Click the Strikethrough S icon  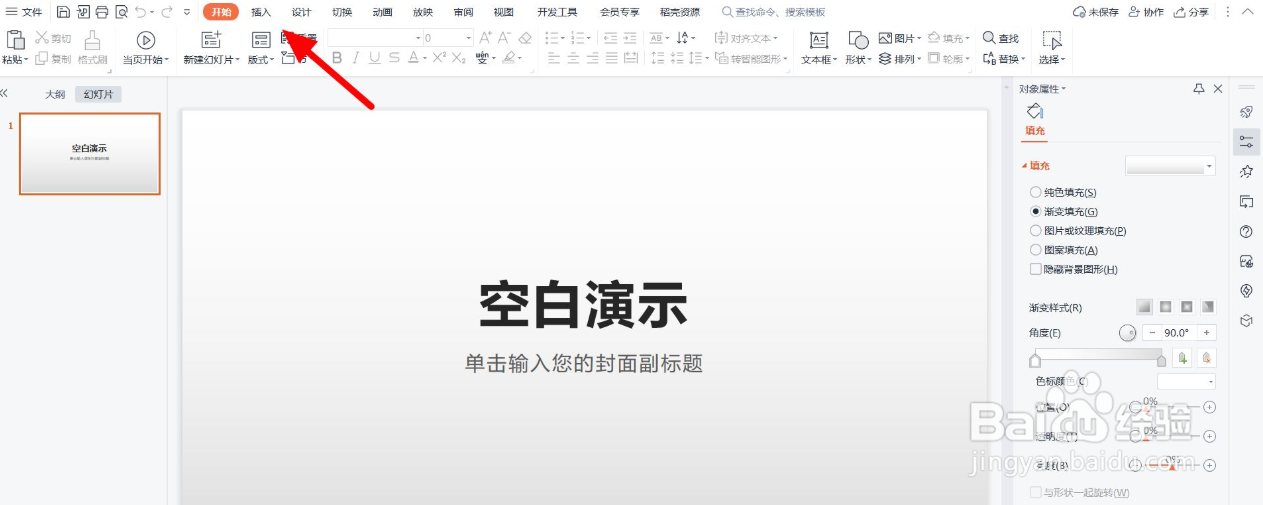click(x=393, y=58)
